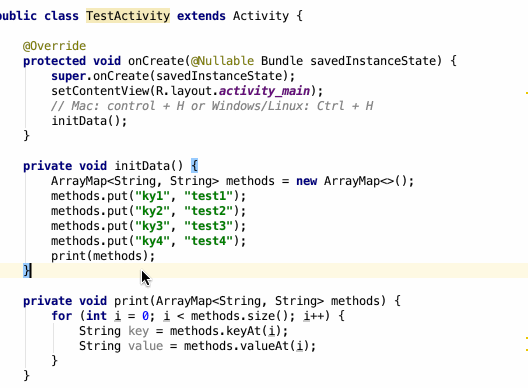Click the Mac control + H comment
528x388 pixels.
[212, 106]
